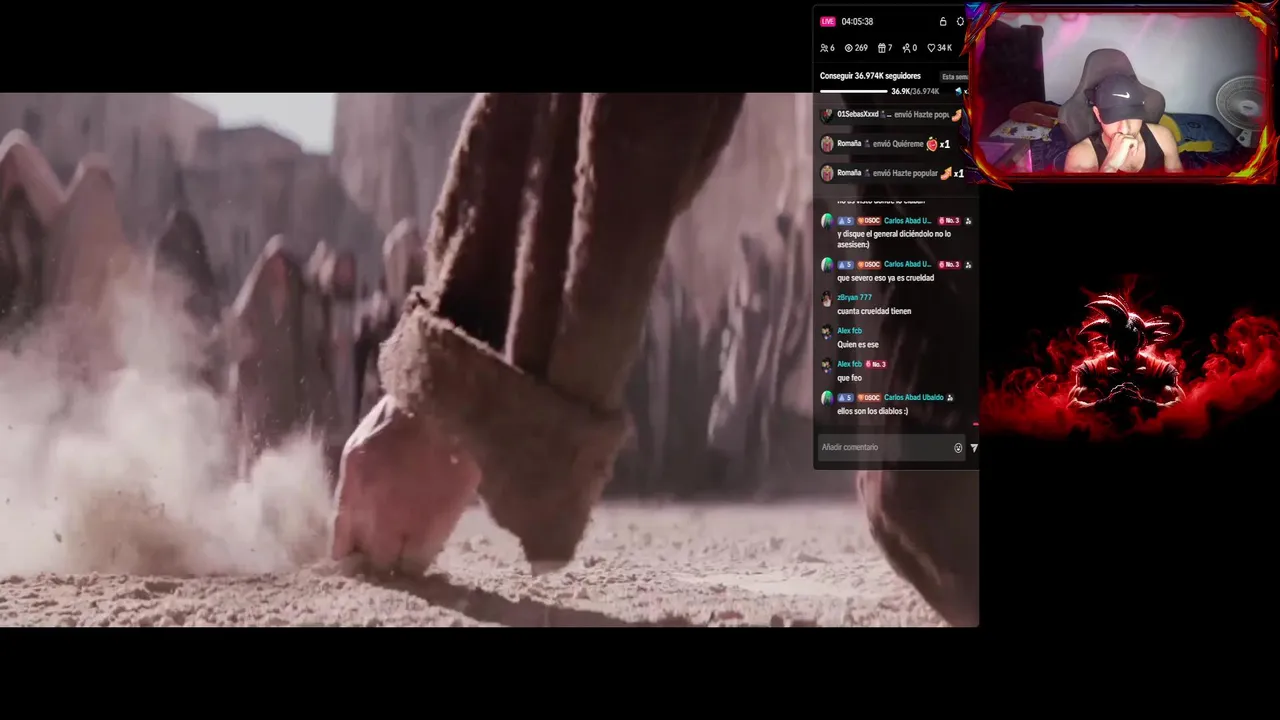Click zBryan 777 profile avatar
Screen dimensions: 1280x720
[x=827, y=299]
